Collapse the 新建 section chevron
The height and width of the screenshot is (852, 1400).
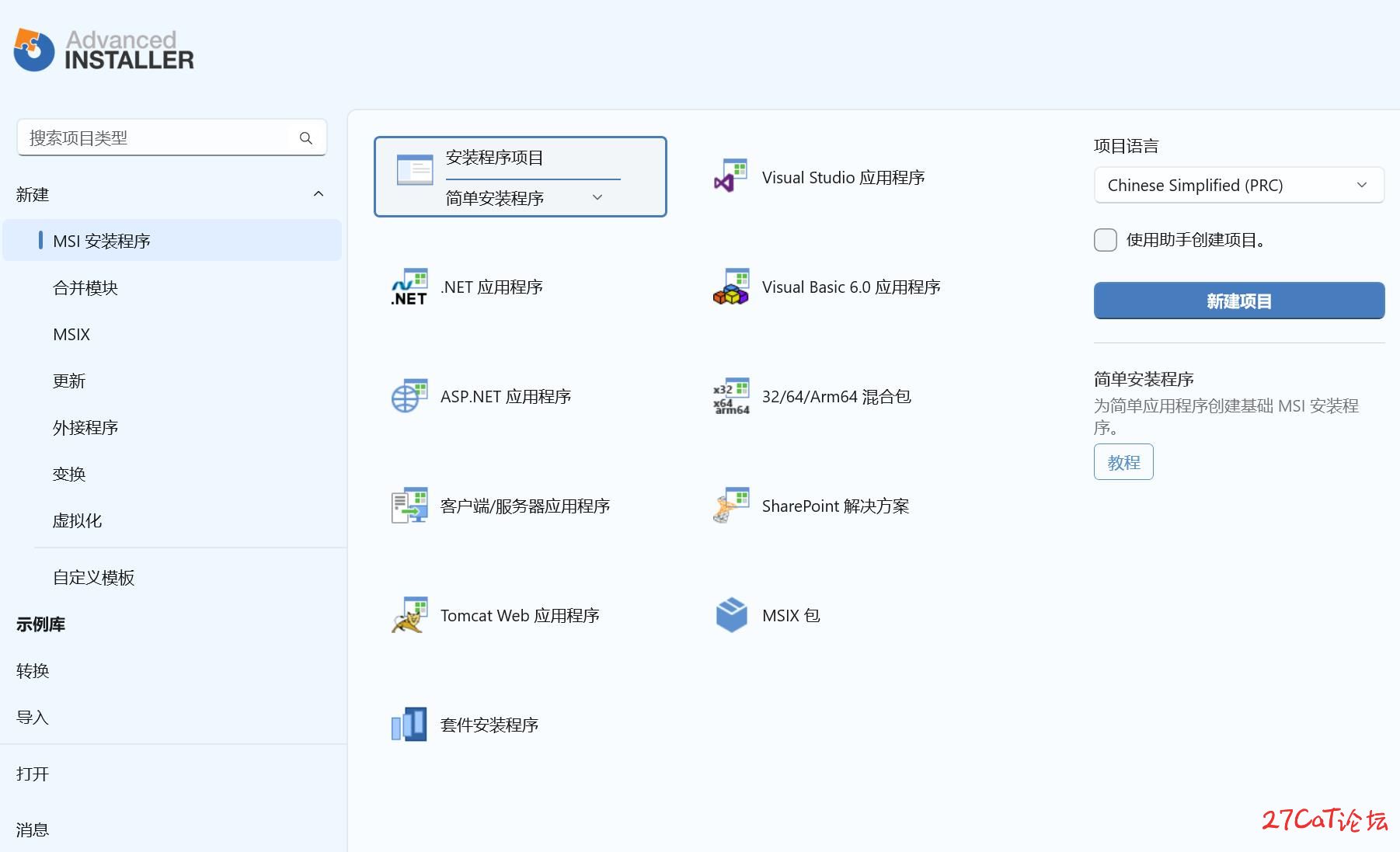pyautogui.click(x=319, y=194)
